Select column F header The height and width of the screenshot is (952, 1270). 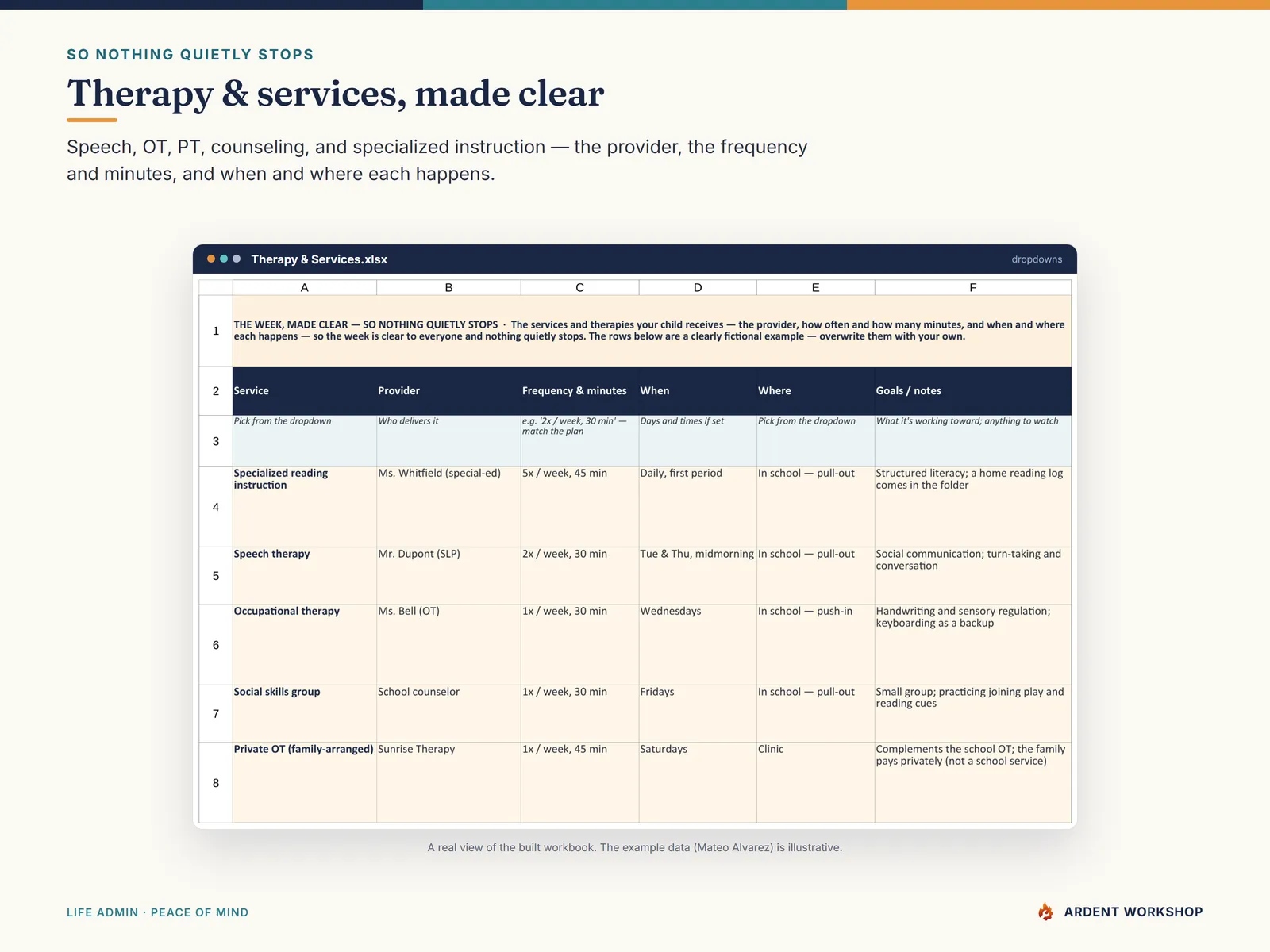click(x=973, y=288)
